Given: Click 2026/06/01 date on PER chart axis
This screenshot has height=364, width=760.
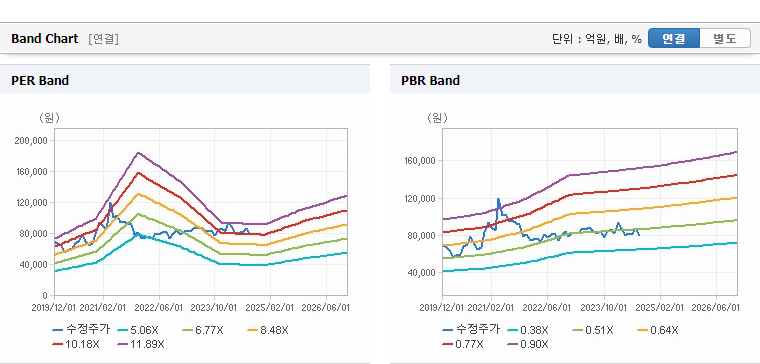Looking at the screenshot, I should click(325, 308).
